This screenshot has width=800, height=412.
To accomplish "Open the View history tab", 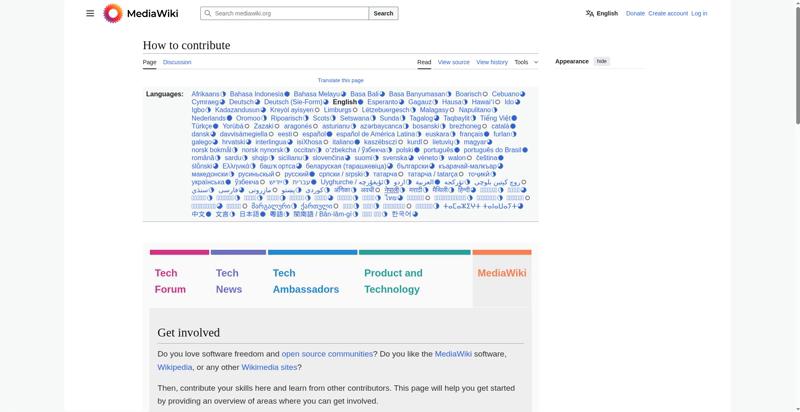I will tap(492, 62).
